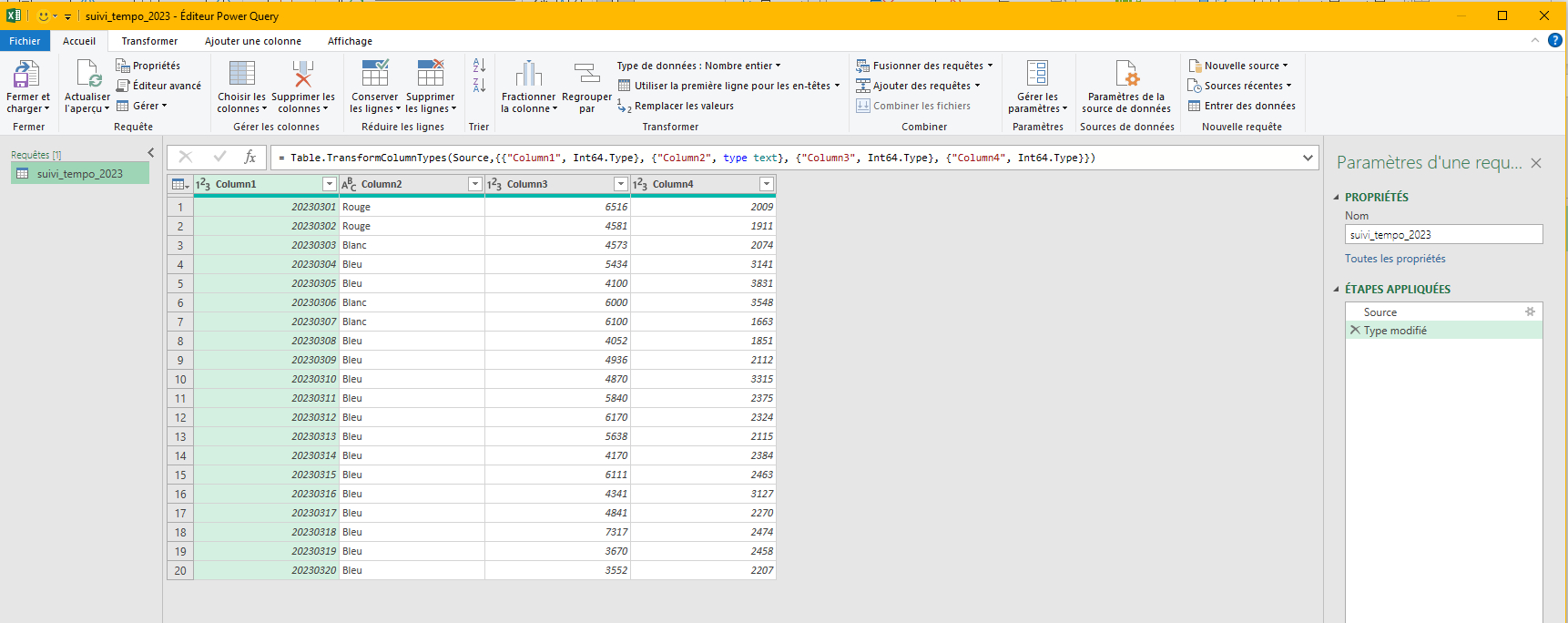Open the Ajouter une colonne tab
The height and width of the screenshot is (623, 1568).
click(x=252, y=41)
